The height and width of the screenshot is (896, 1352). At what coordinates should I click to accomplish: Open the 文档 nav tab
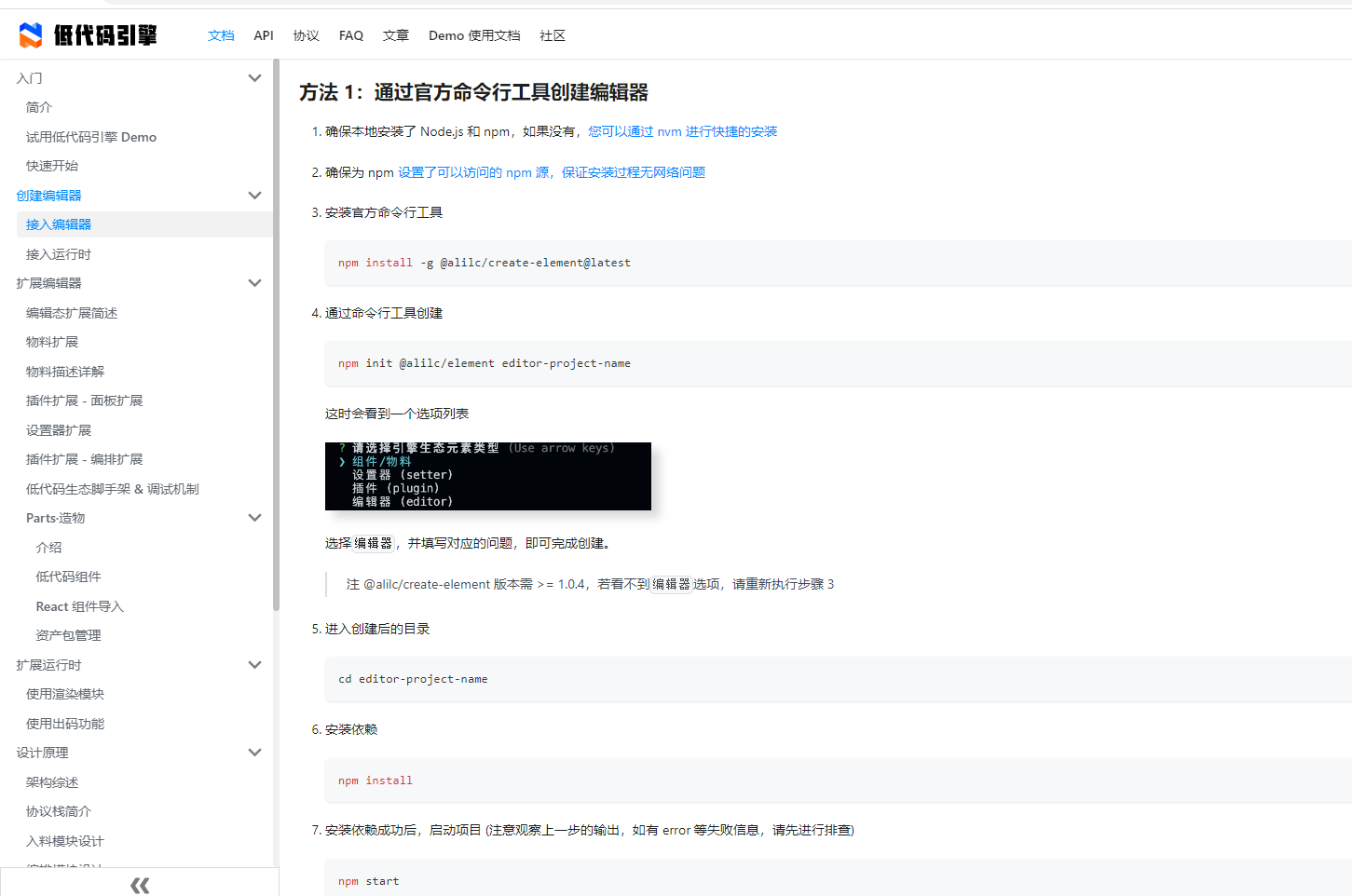[221, 35]
